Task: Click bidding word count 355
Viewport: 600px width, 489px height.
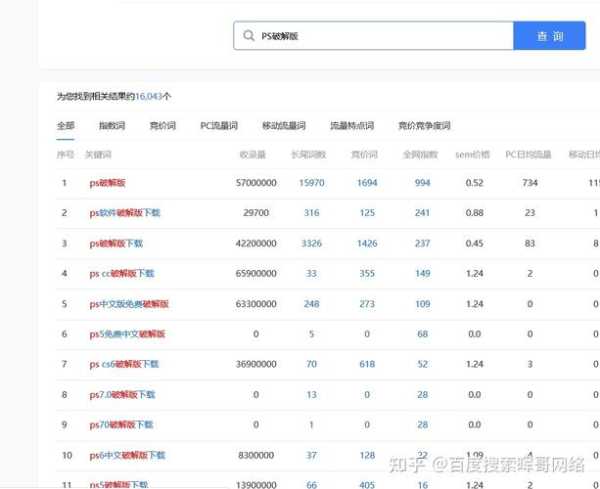Action: coord(367,274)
